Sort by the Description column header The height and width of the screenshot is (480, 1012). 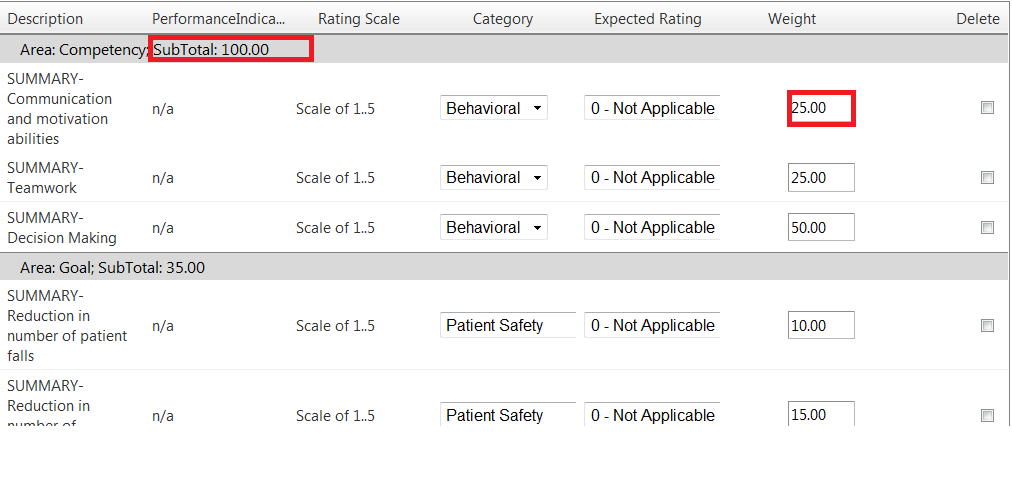tap(46, 19)
